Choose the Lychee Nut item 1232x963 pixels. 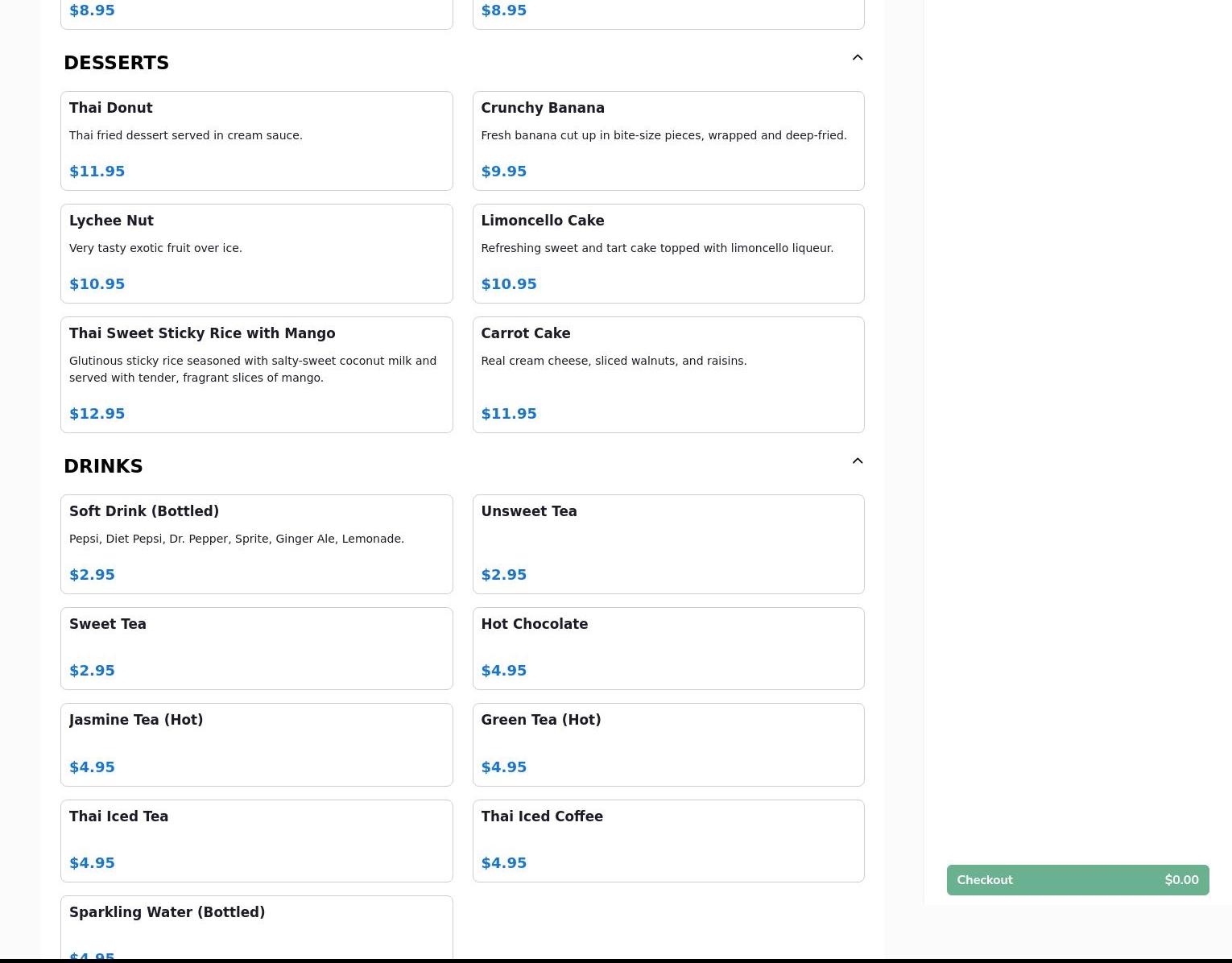pyautogui.click(x=256, y=254)
